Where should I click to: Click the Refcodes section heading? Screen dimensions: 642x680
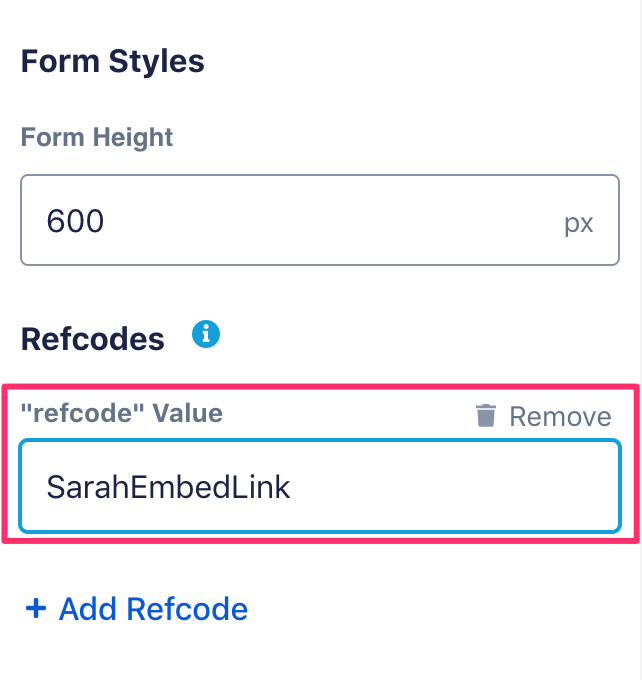92,339
